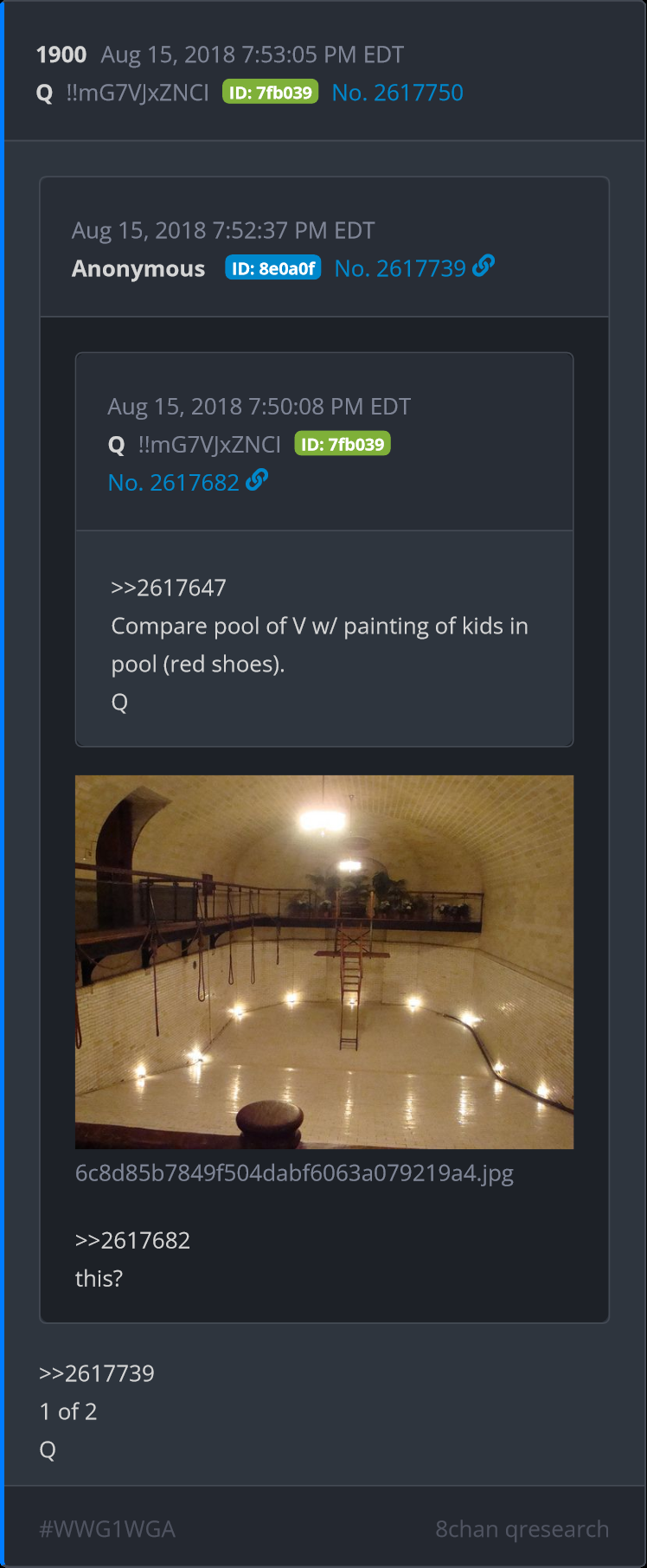The width and height of the screenshot is (647, 1568).
Task: Open nested post link No. 2617682
Action: pos(173,482)
